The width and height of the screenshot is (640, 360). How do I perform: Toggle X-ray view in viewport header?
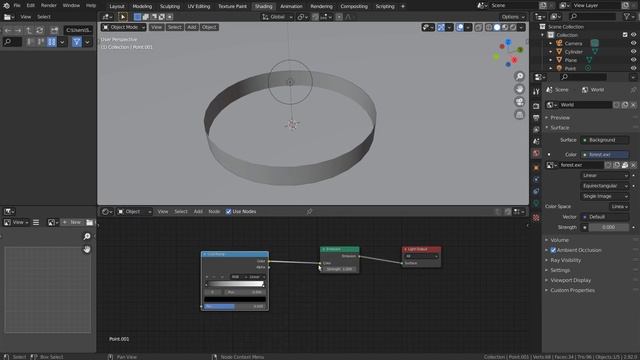point(478,27)
